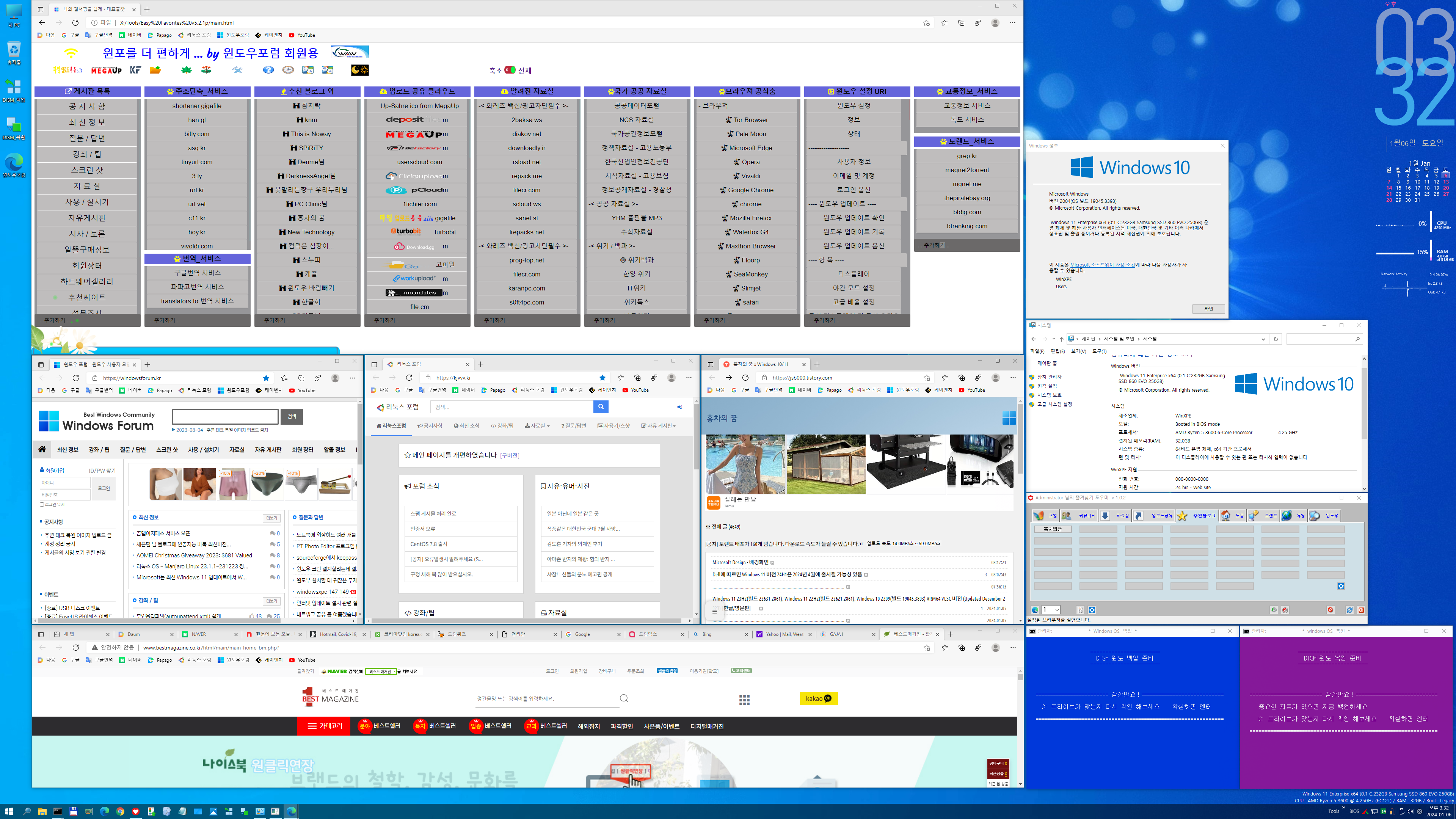Click the red prohibition icon in the favorites helper
The height and width of the screenshot is (819, 1456).
coord(1330,610)
